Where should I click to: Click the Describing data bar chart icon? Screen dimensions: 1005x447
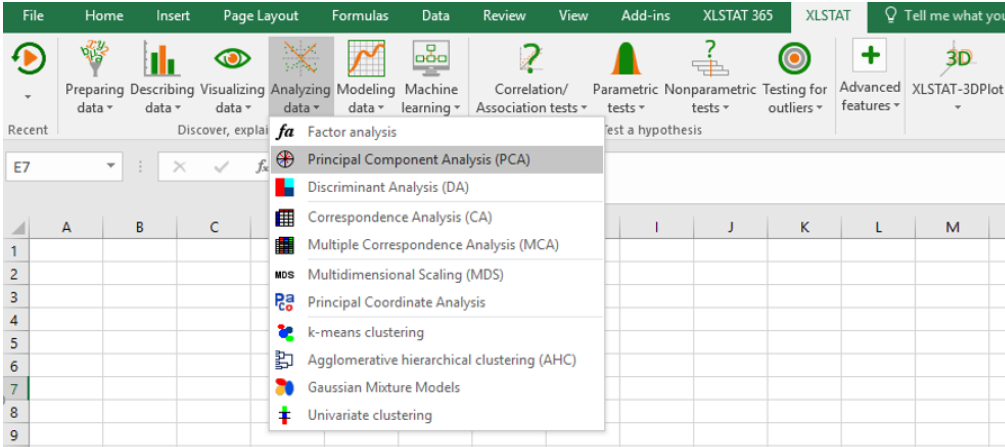[161, 60]
